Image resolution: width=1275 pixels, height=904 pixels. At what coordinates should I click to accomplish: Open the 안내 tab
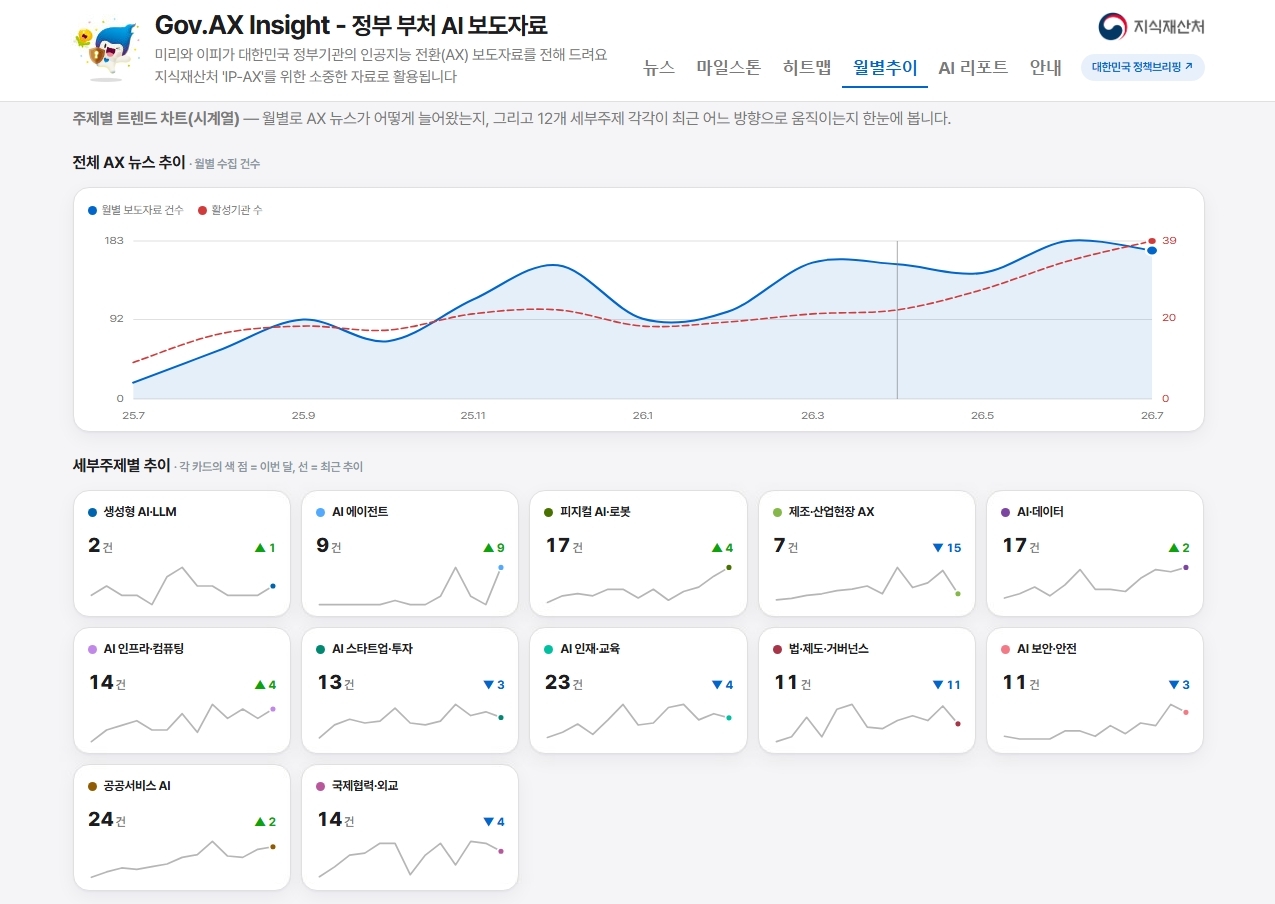pyautogui.click(x=1046, y=67)
